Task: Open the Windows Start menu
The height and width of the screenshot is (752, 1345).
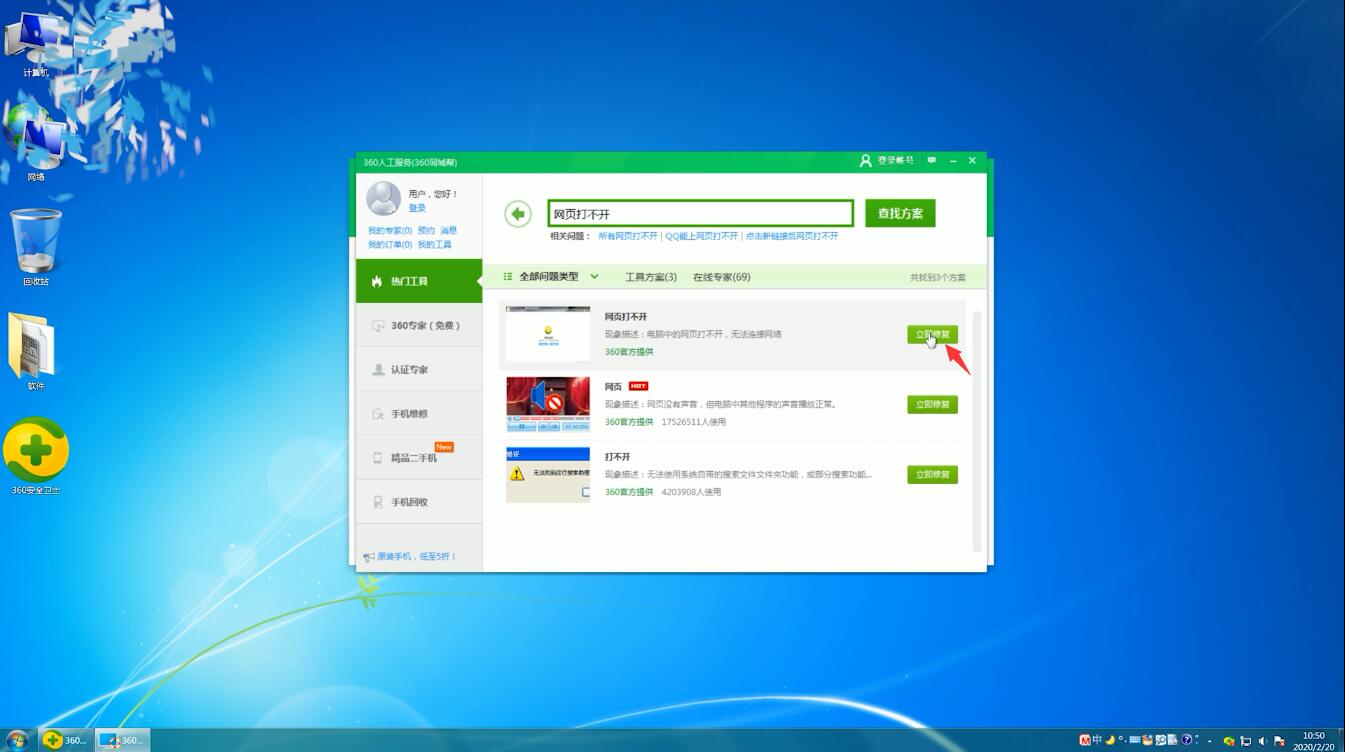Action: (x=17, y=740)
